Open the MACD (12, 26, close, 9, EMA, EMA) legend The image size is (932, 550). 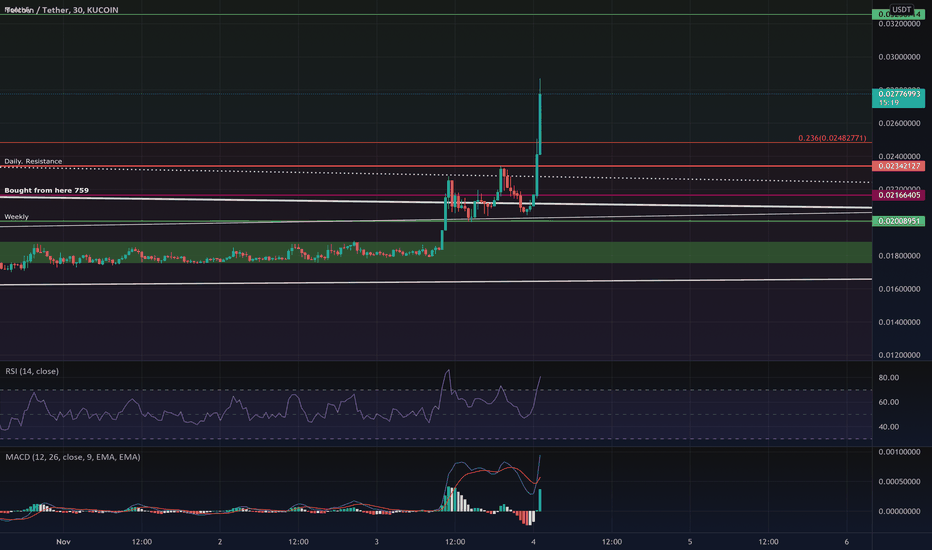pyautogui.click(x=73, y=457)
